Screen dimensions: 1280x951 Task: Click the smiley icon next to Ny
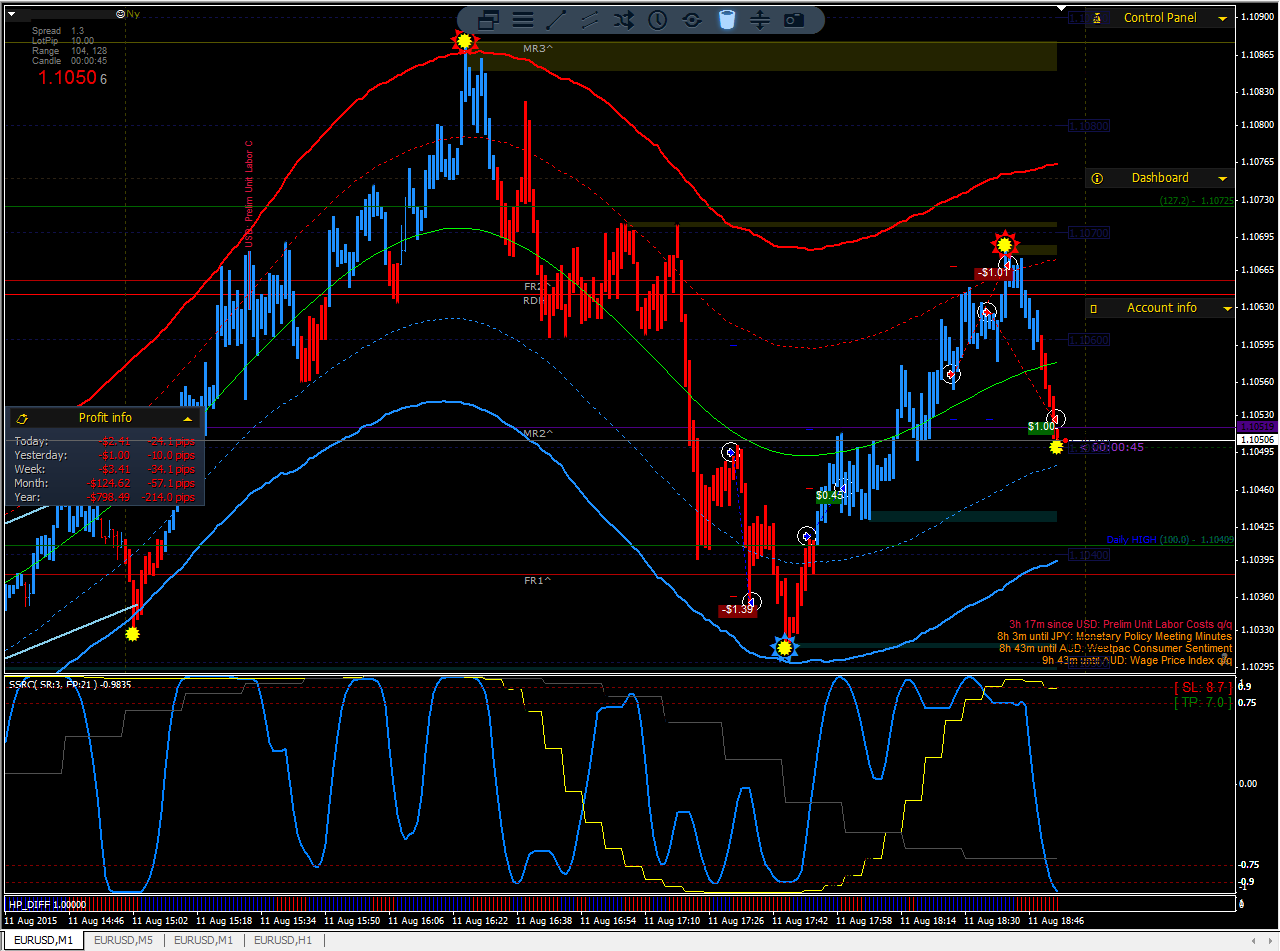pos(121,14)
